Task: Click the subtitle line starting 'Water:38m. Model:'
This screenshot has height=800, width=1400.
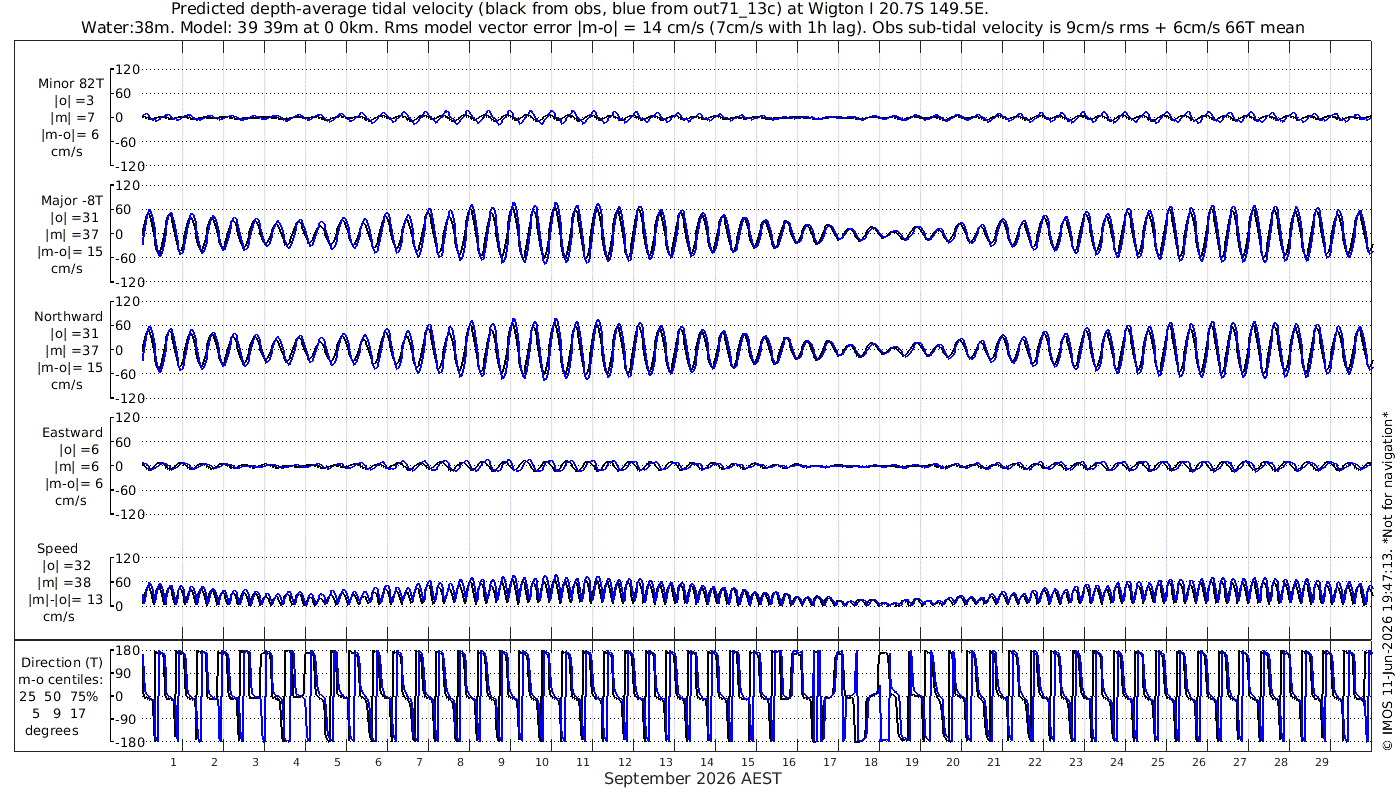Action: coord(693,27)
